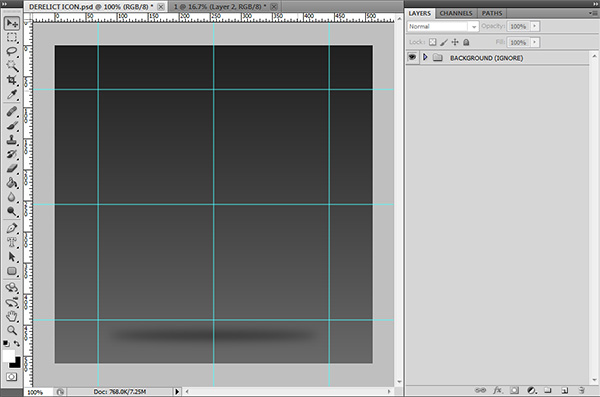The width and height of the screenshot is (600, 397).
Task: Select the Eyedropper tool
Action: coord(12,94)
